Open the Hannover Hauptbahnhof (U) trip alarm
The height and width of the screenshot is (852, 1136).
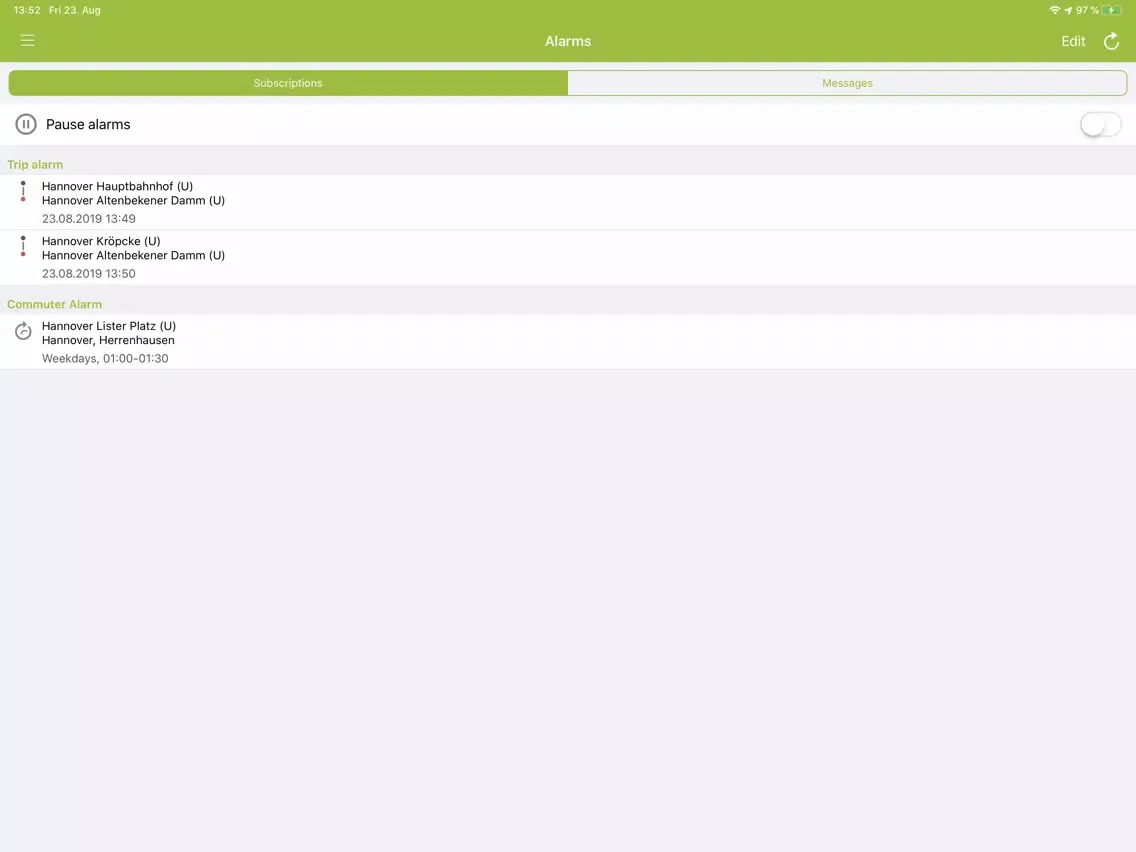(x=568, y=202)
